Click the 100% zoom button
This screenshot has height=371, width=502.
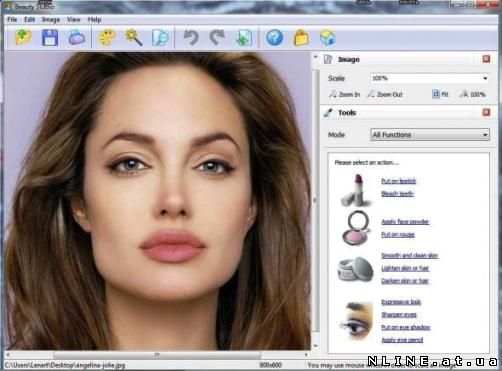[473, 94]
